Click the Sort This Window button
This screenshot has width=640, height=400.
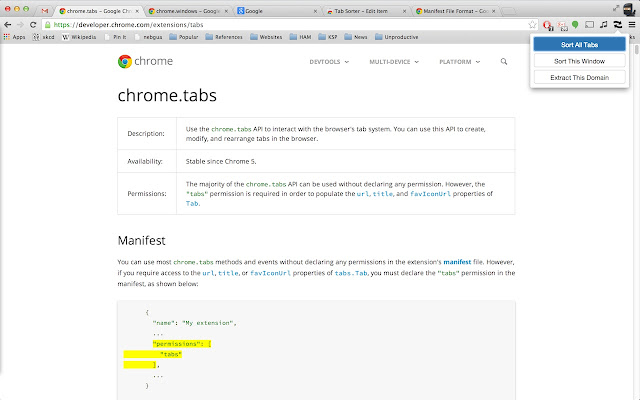579,61
